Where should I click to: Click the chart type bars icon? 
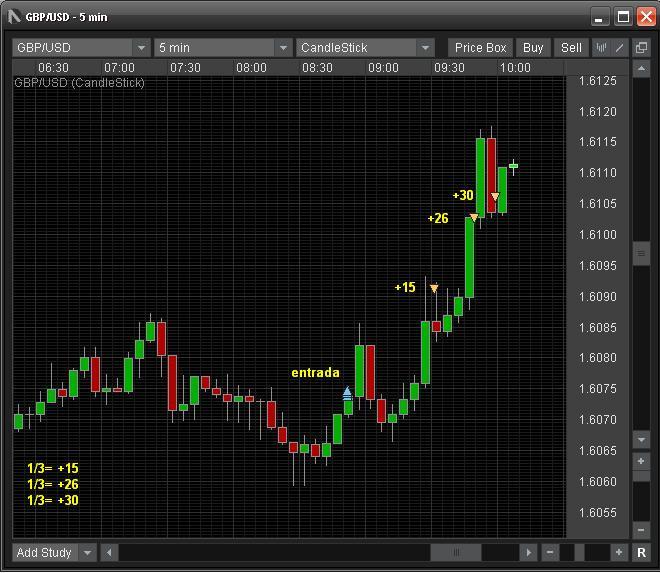click(x=602, y=48)
